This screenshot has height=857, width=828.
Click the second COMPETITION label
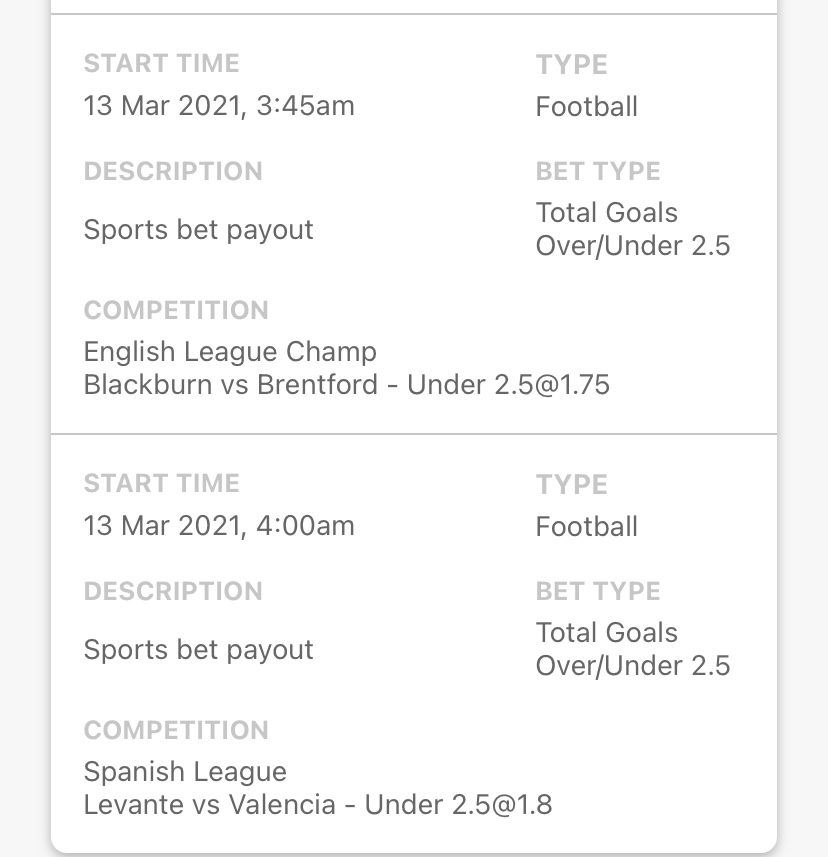click(x=176, y=730)
